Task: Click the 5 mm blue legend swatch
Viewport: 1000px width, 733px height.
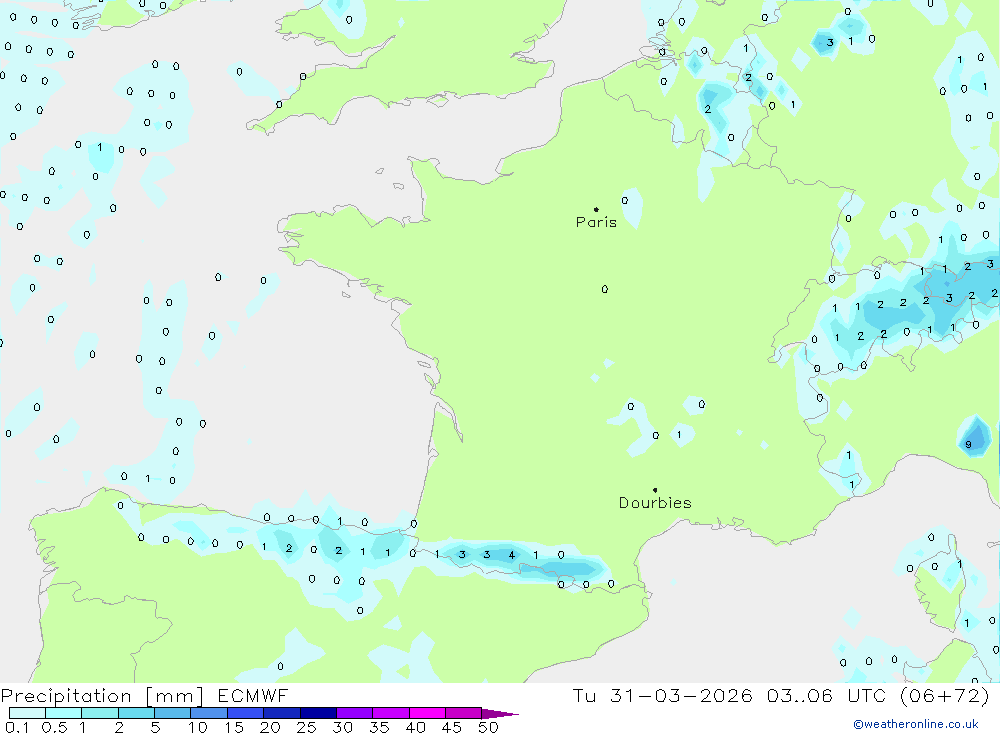Action: point(172,713)
